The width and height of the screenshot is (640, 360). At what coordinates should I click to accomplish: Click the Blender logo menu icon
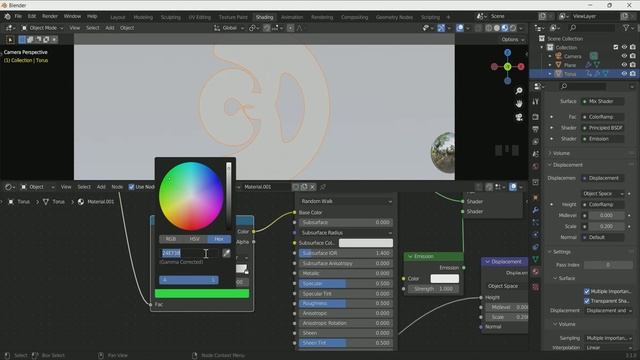coord(7,17)
